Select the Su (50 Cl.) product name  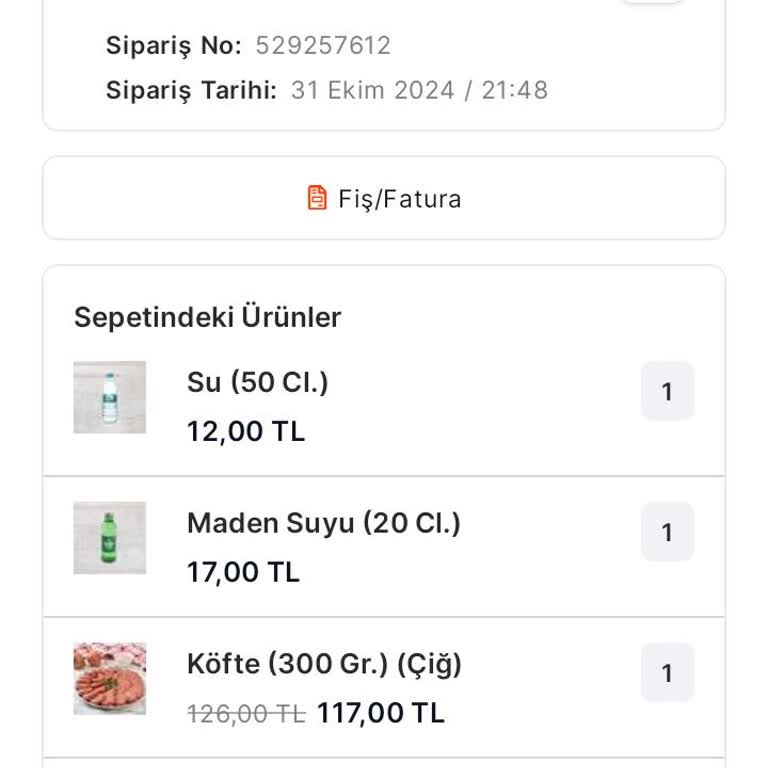[x=258, y=382]
